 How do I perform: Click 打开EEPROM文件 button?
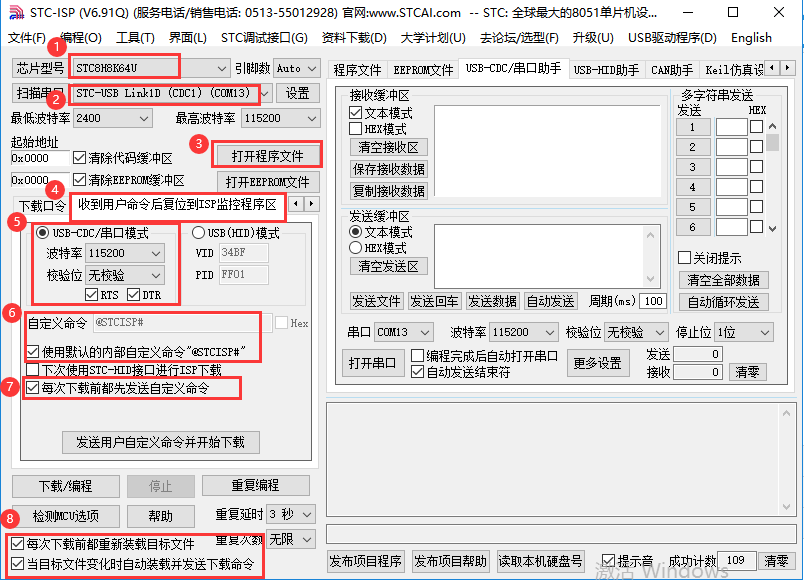(x=267, y=182)
